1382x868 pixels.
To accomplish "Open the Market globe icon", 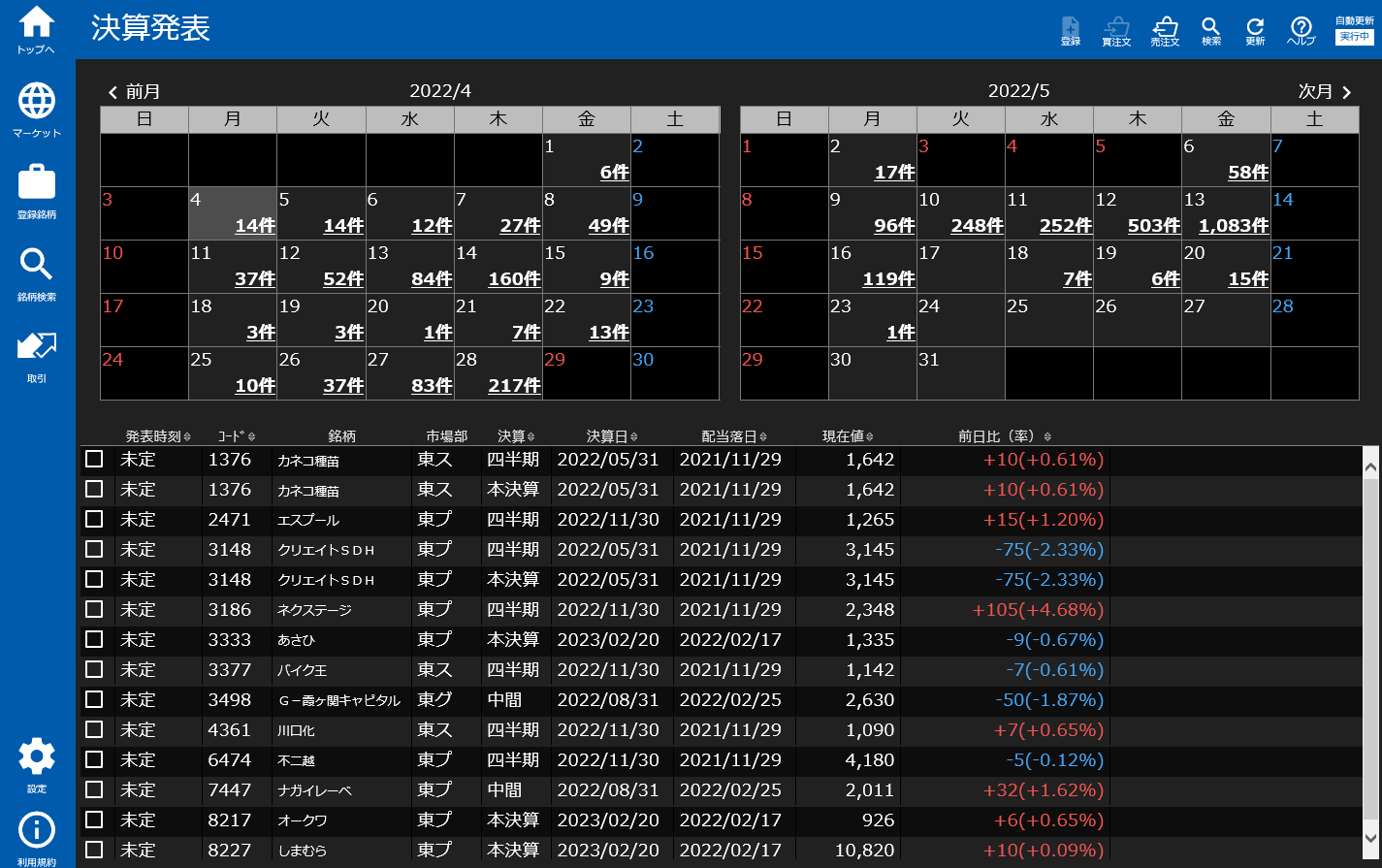I will pos(37,110).
